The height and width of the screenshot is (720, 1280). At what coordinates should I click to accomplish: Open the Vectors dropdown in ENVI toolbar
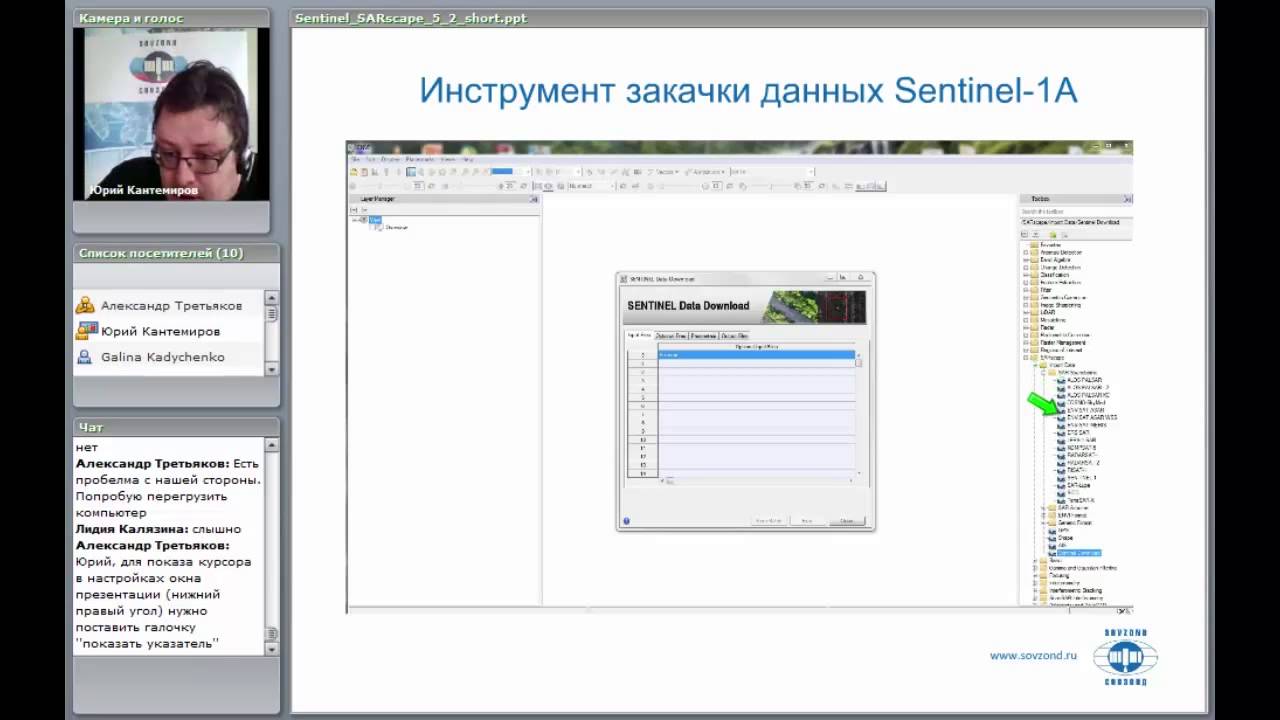[665, 171]
